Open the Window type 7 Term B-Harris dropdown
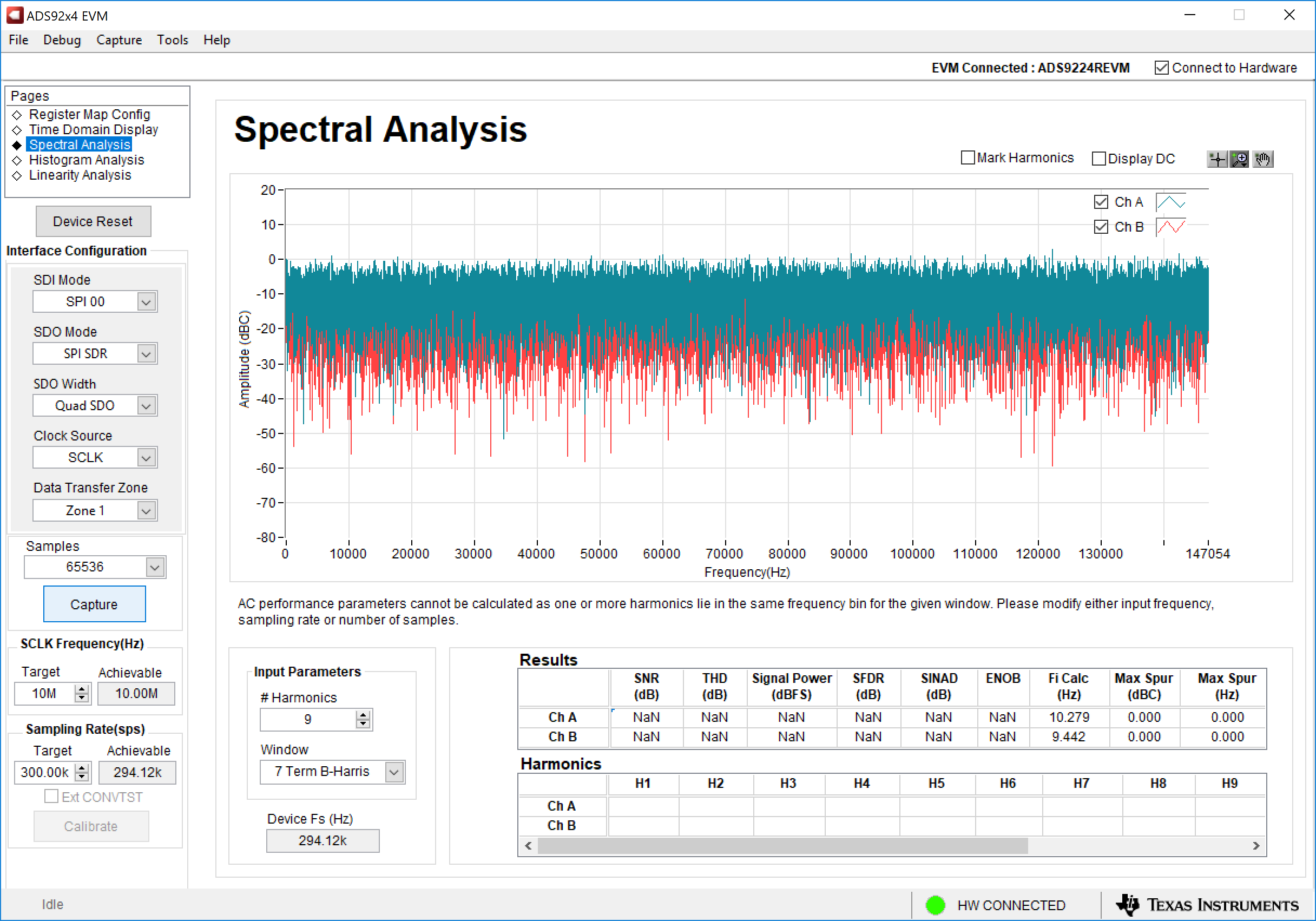 coord(394,772)
